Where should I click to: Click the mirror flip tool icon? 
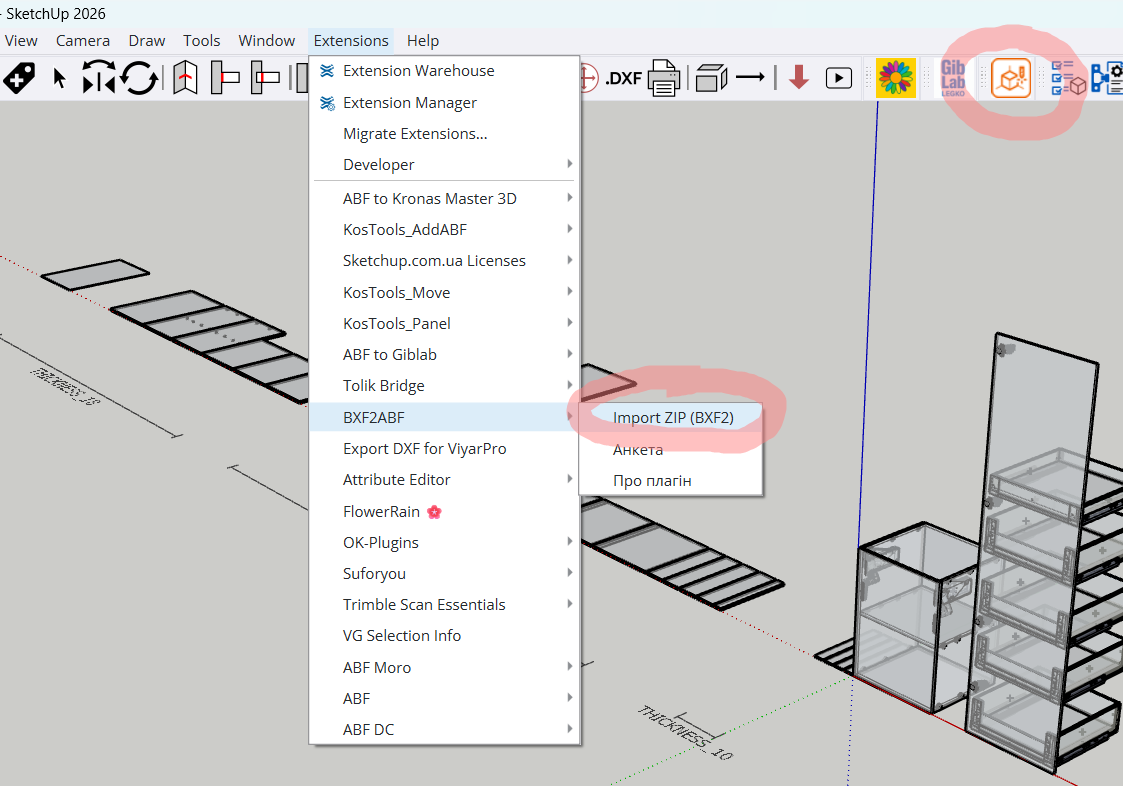pos(99,78)
